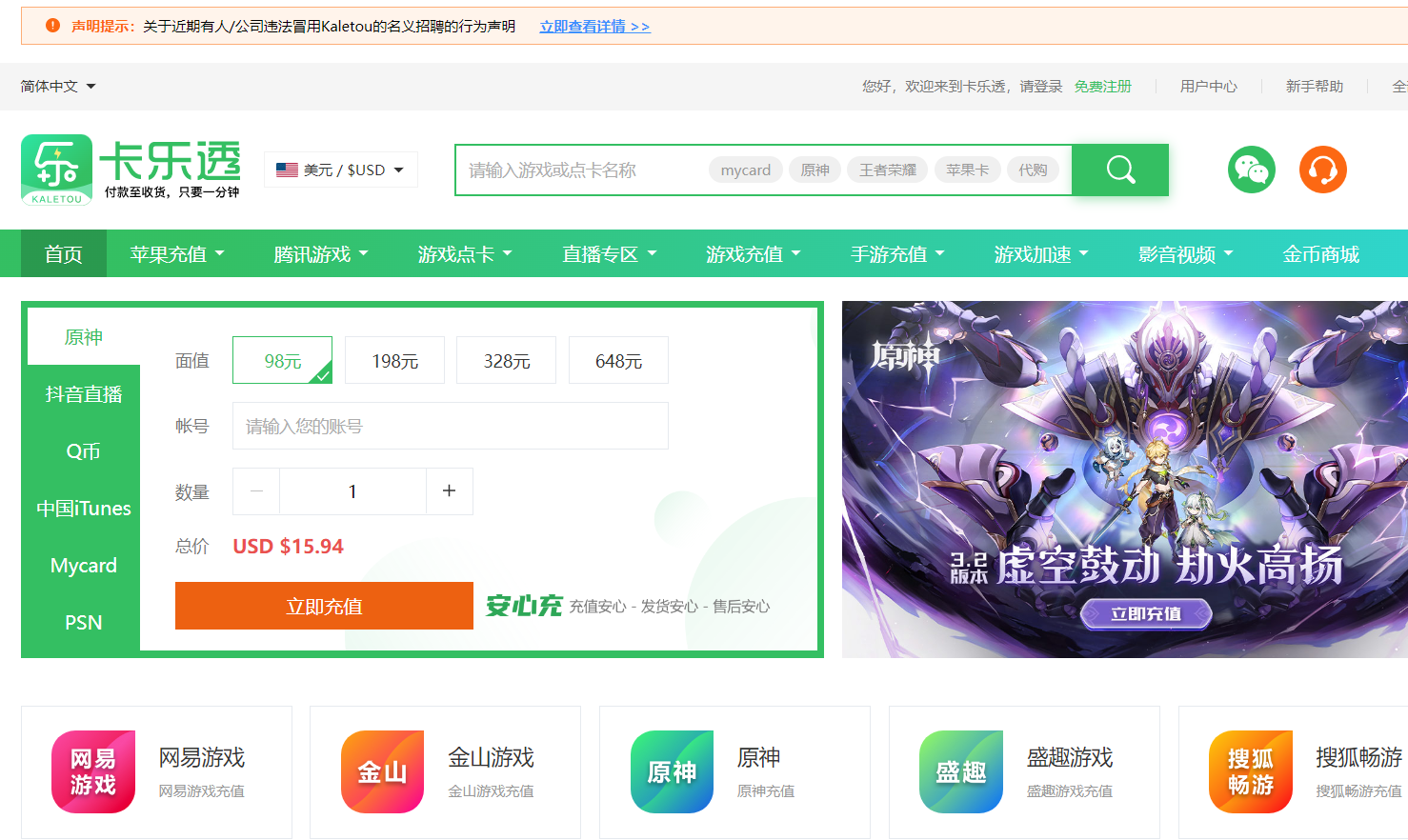Increase quantity with the plus button
Image resolution: width=1408 pixels, height=840 pixels.
tap(450, 491)
